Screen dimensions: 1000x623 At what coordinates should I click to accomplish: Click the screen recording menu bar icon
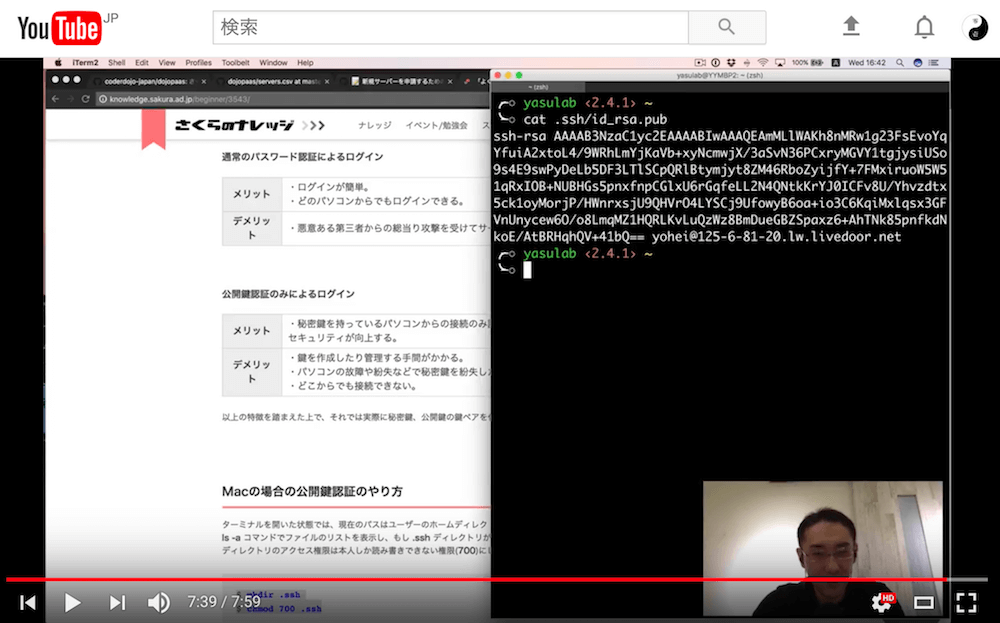pos(700,62)
